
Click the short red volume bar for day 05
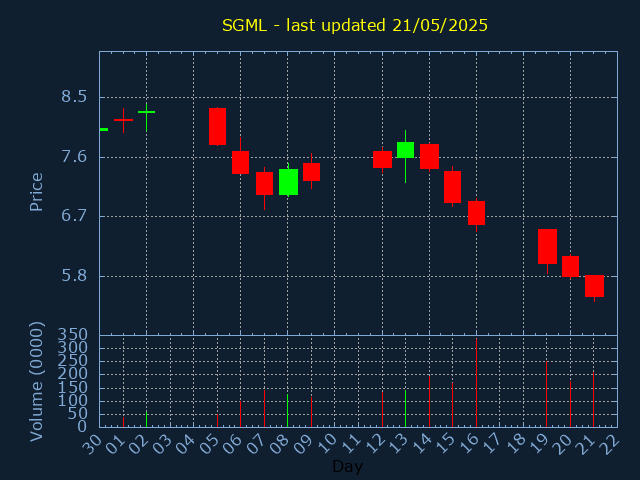click(x=217, y=420)
